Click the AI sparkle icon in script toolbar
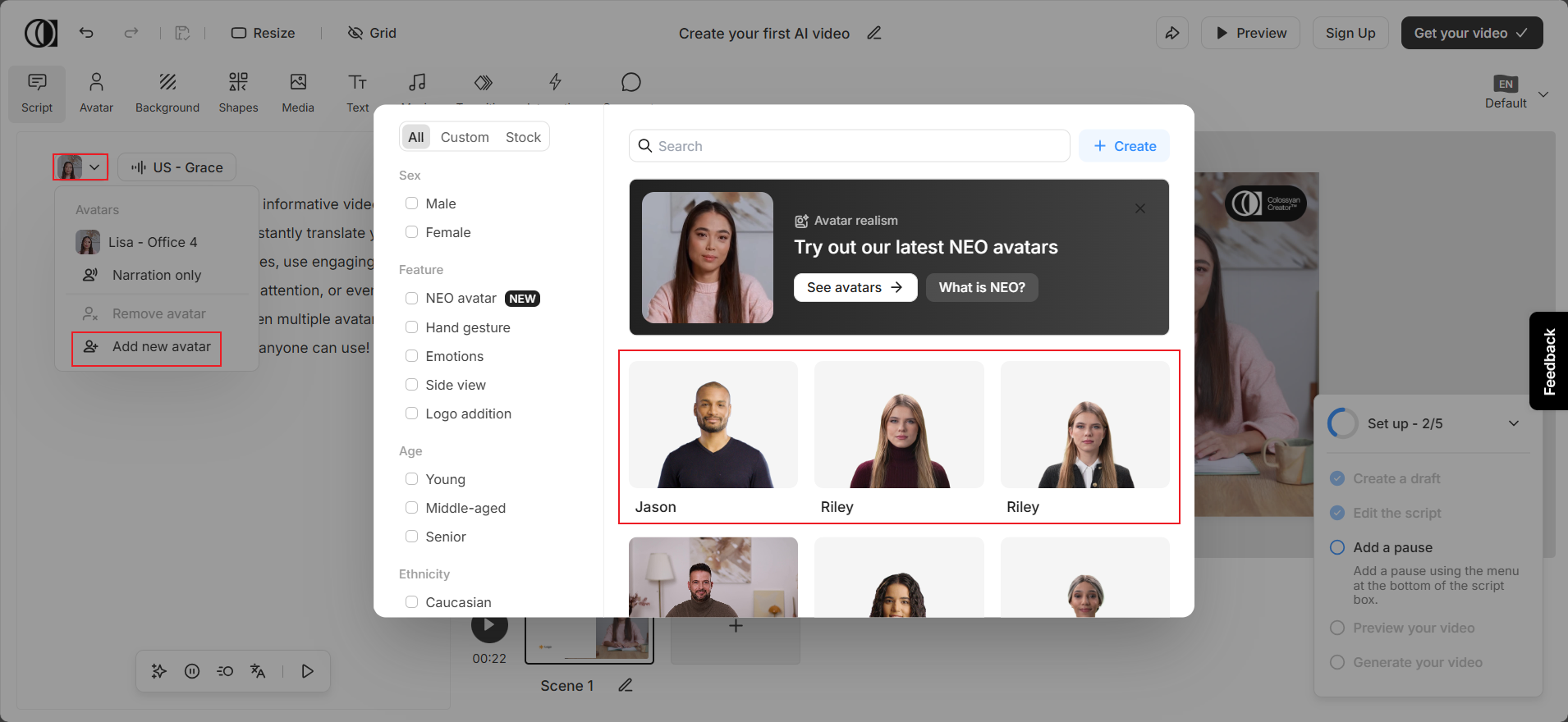Viewport: 1568px width, 722px height. coord(159,671)
